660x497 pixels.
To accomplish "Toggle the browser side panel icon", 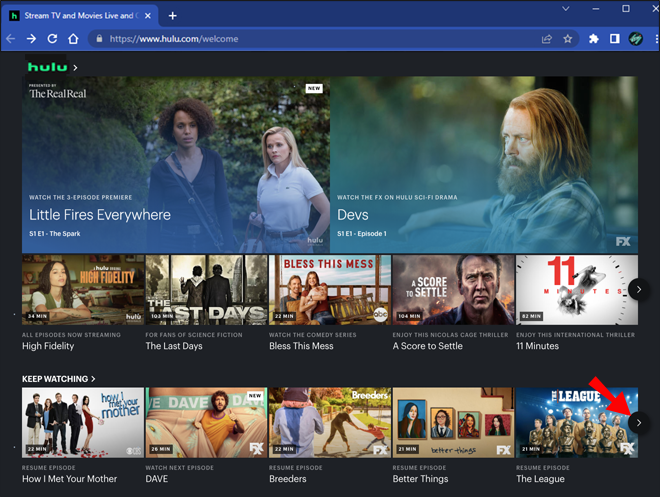I will point(615,39).
